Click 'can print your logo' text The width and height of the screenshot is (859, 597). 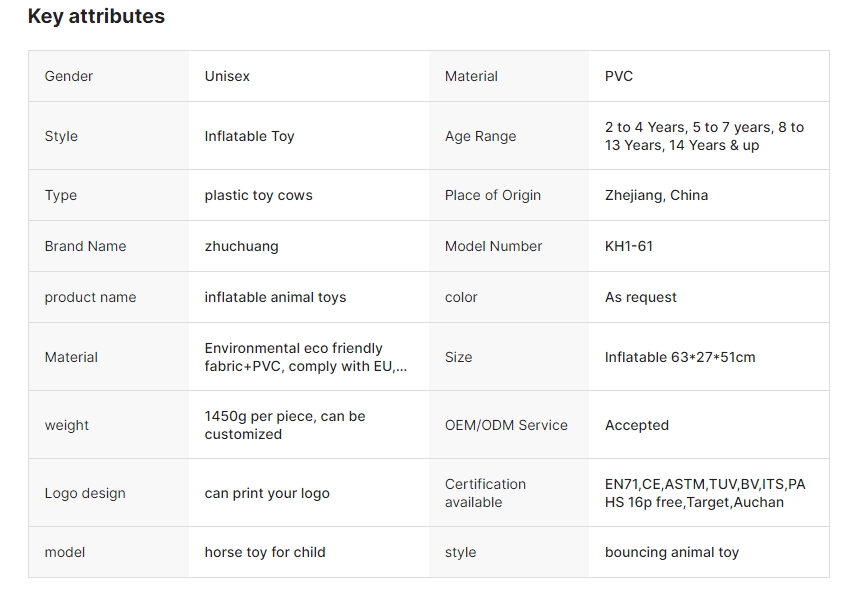(267, 493)
